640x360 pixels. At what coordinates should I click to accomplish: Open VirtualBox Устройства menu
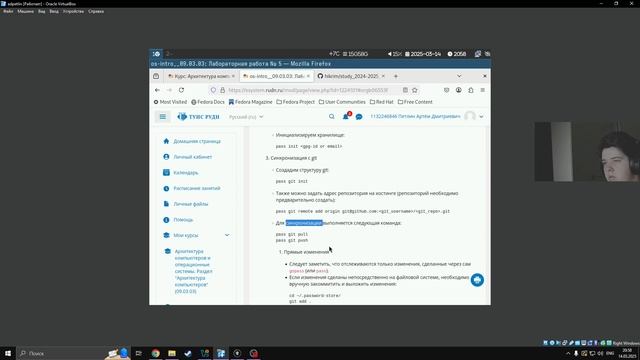[73, 11]
